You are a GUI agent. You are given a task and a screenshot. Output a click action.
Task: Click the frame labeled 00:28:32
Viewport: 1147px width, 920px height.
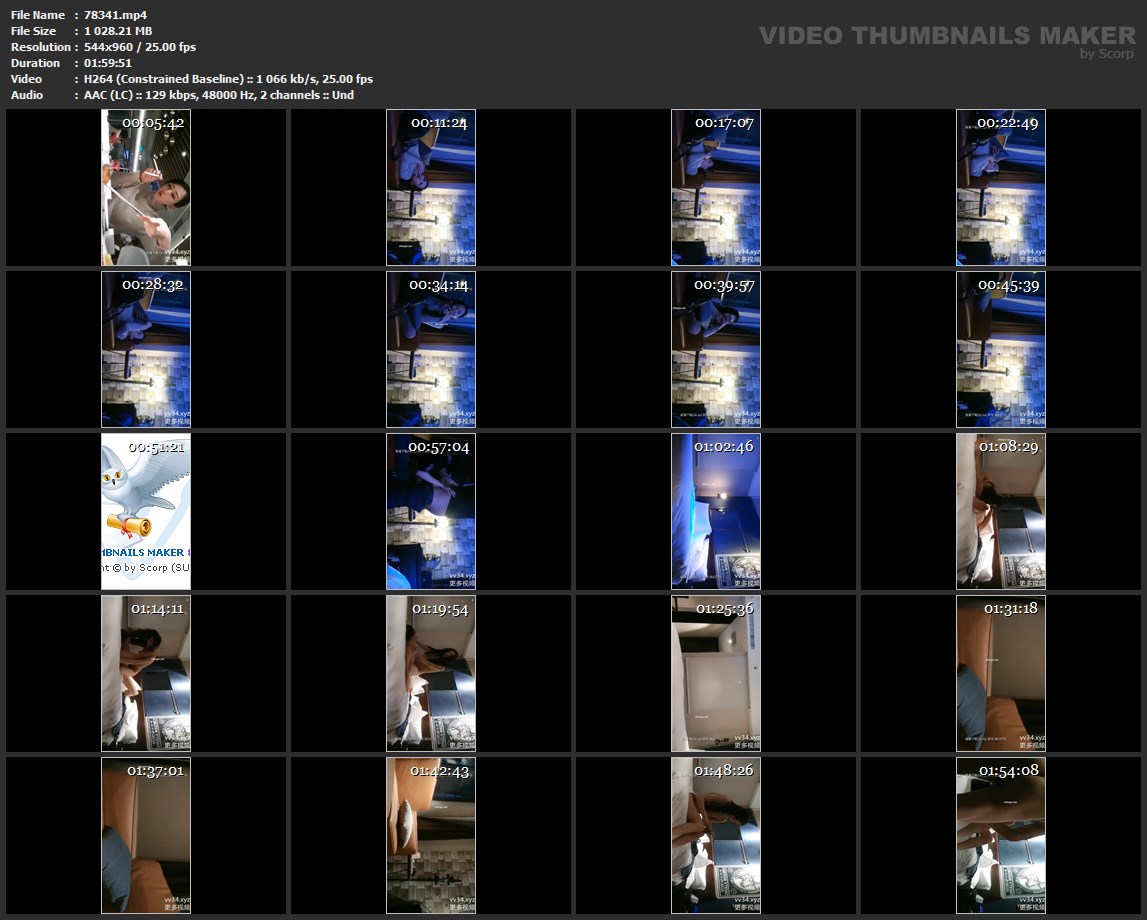[x=146, y=349]
